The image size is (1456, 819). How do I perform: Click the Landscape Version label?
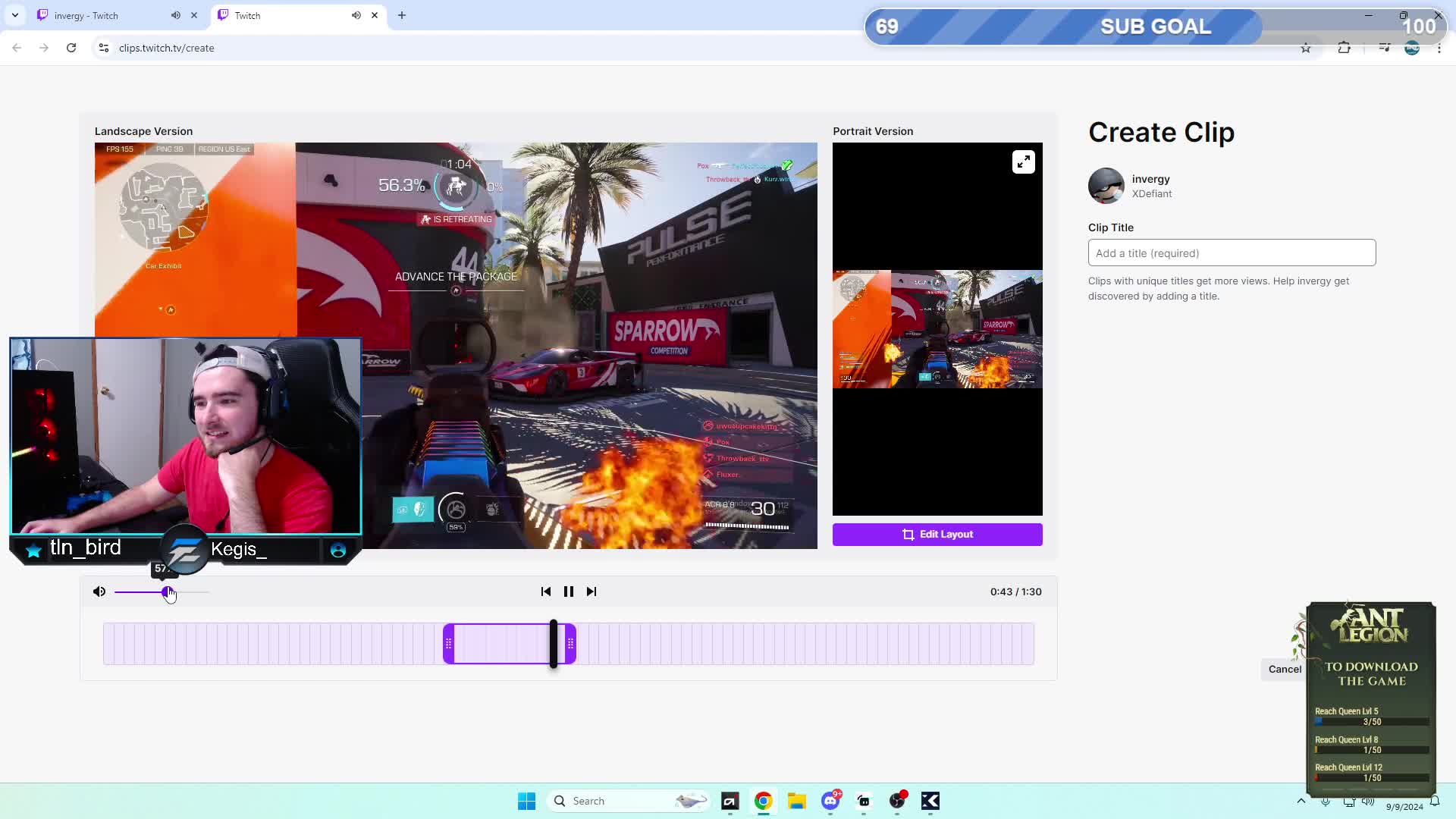pyautogui.click(x=143, y=131)
